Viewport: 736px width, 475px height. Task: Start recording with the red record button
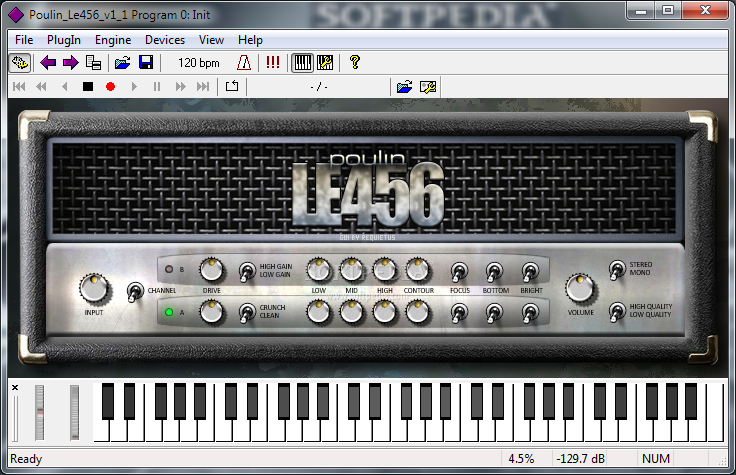[110, 86]
